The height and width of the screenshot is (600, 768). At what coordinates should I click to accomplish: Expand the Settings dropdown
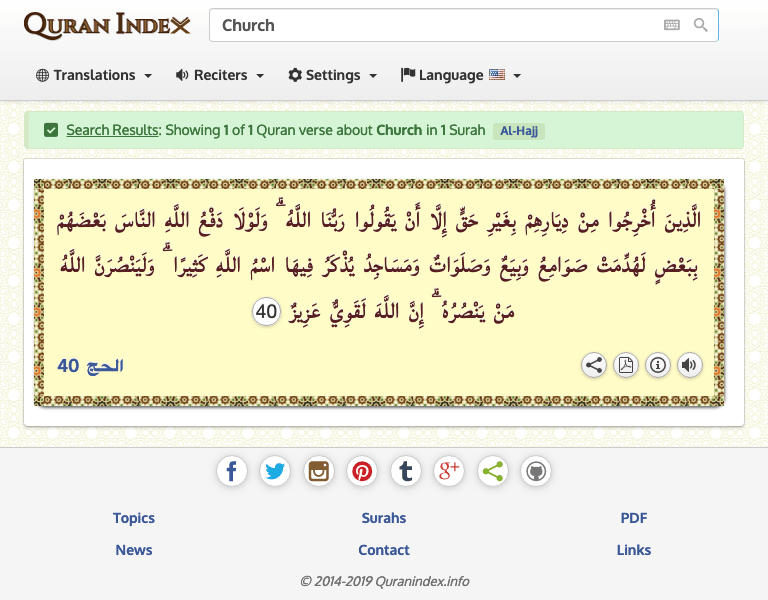[x=333, y=75]
